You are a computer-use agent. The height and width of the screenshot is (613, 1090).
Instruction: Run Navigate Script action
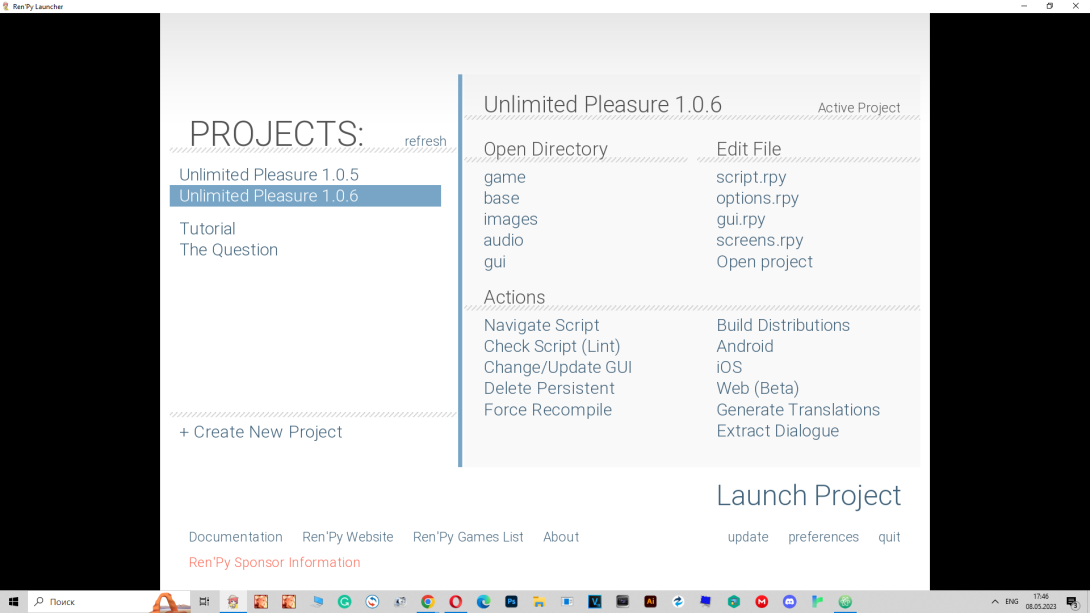(x=542, y=325)
